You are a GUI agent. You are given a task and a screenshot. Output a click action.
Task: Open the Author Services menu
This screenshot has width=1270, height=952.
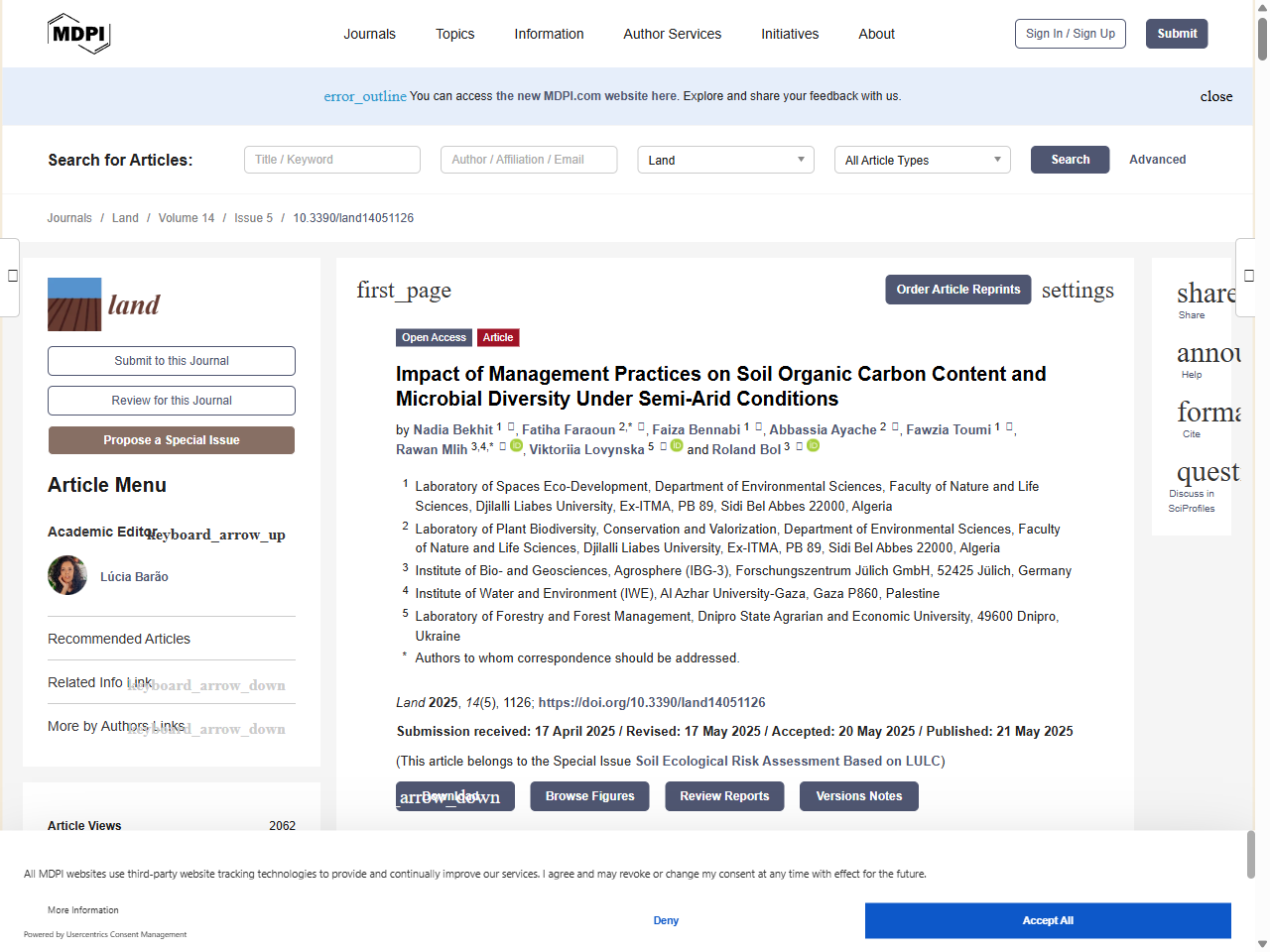(x=672, y=33)
